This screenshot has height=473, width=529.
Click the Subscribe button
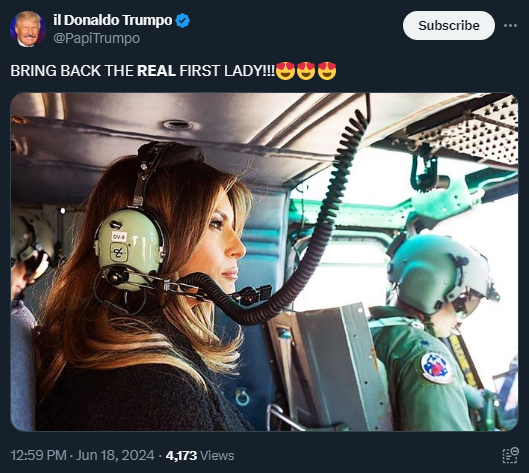pyautogui.click(x=449, y=26)
